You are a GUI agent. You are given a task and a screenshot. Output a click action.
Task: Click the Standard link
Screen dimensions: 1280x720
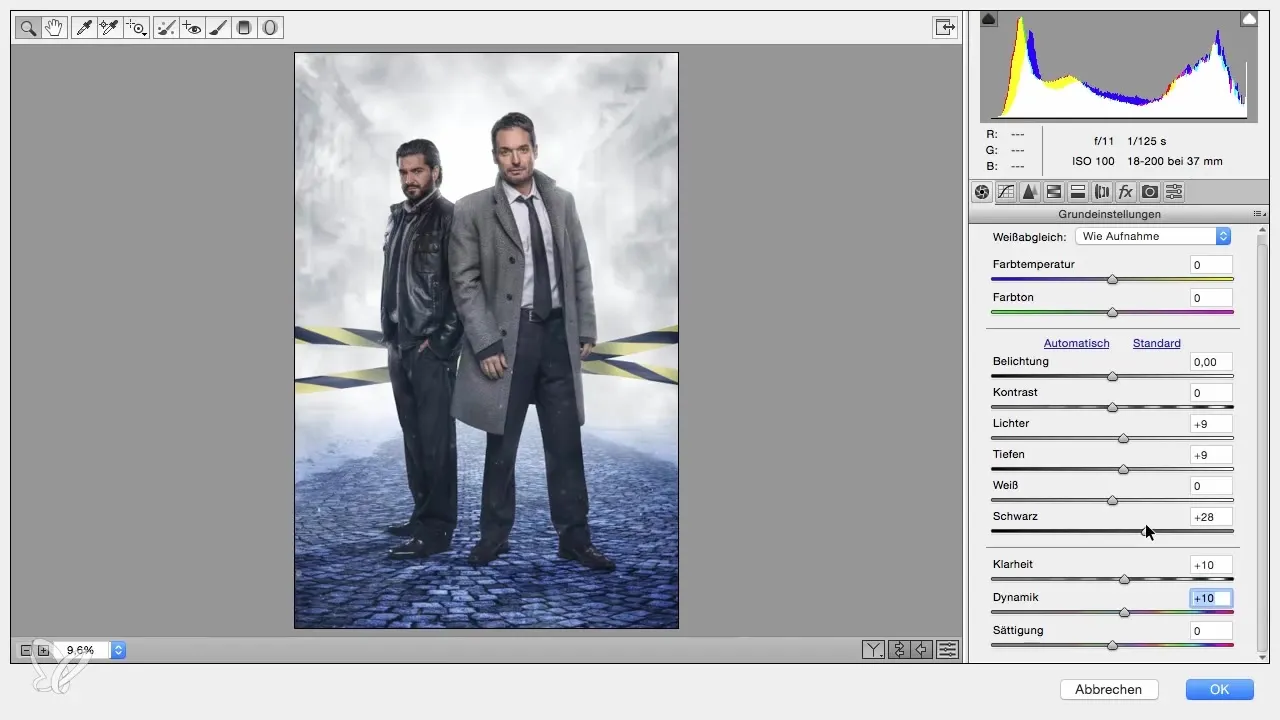pos(1157,343)
